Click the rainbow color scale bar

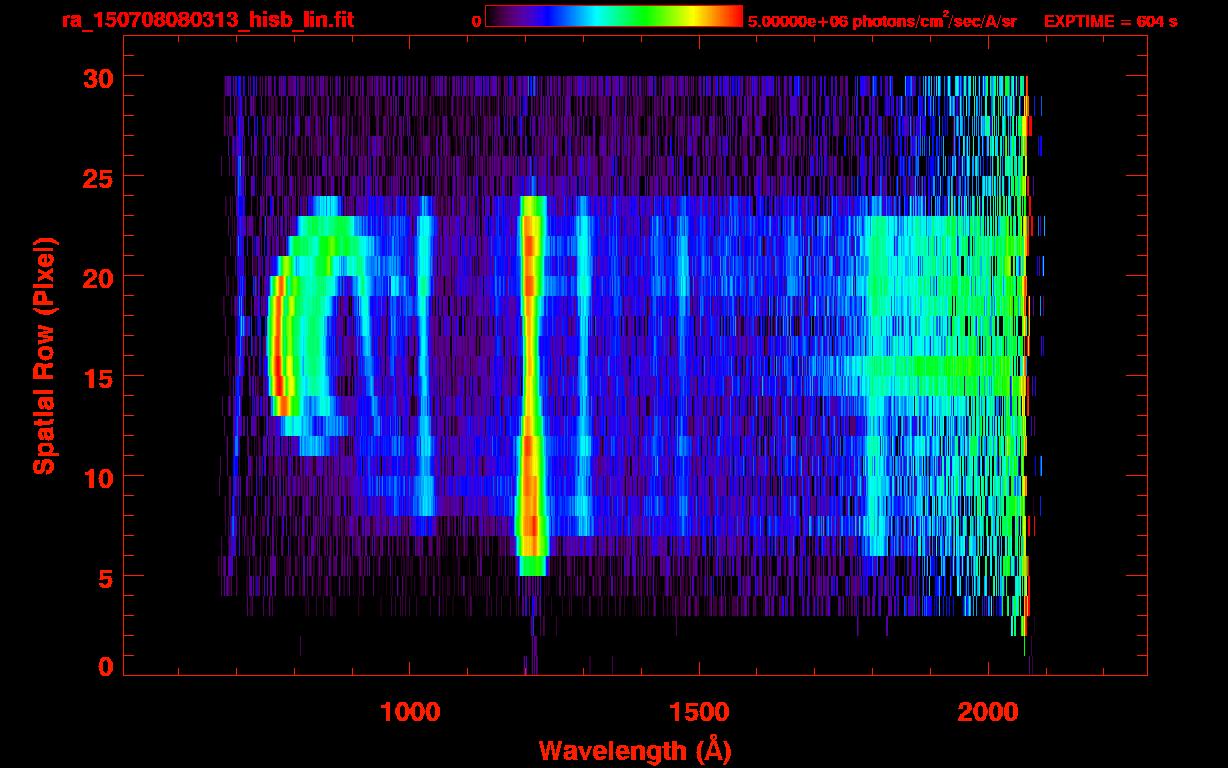(x=613, y=17)
